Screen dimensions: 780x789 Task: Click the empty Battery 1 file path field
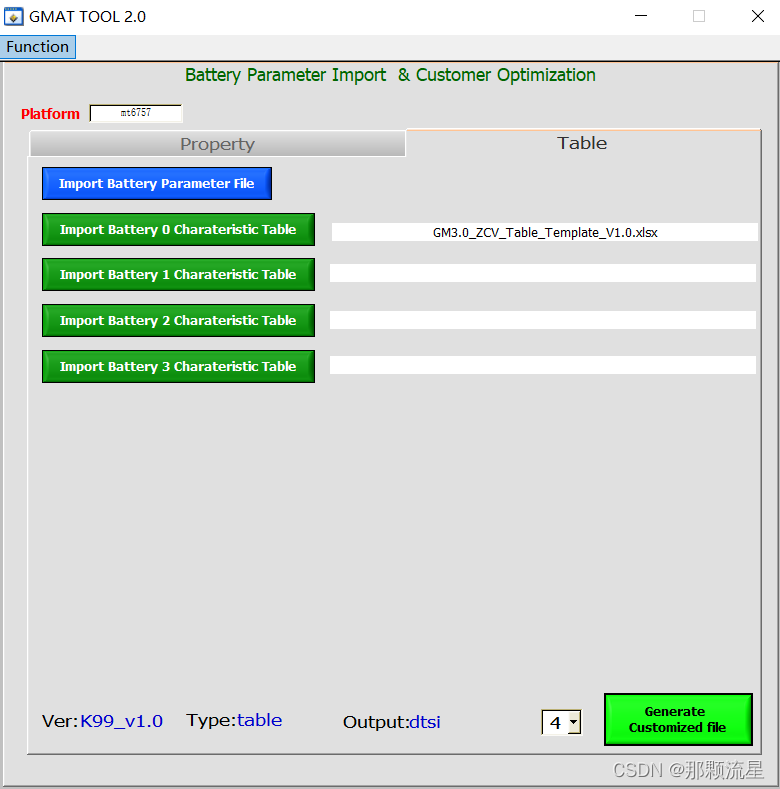coord(543,273)
